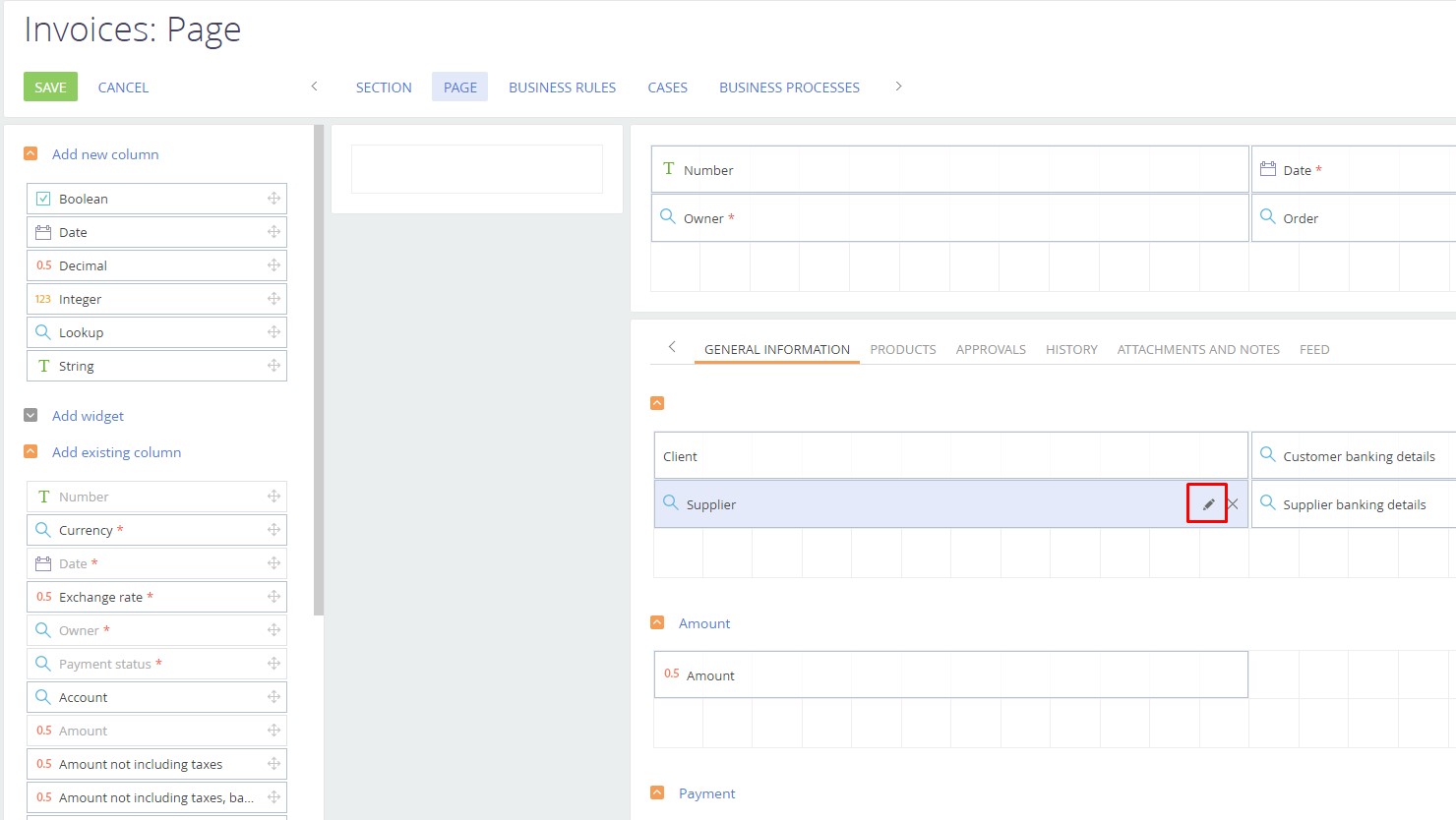The height and width of the screenshot is (820, 1456).
Task: Select the Number field on the page header
Action: (x=949, y=169)
